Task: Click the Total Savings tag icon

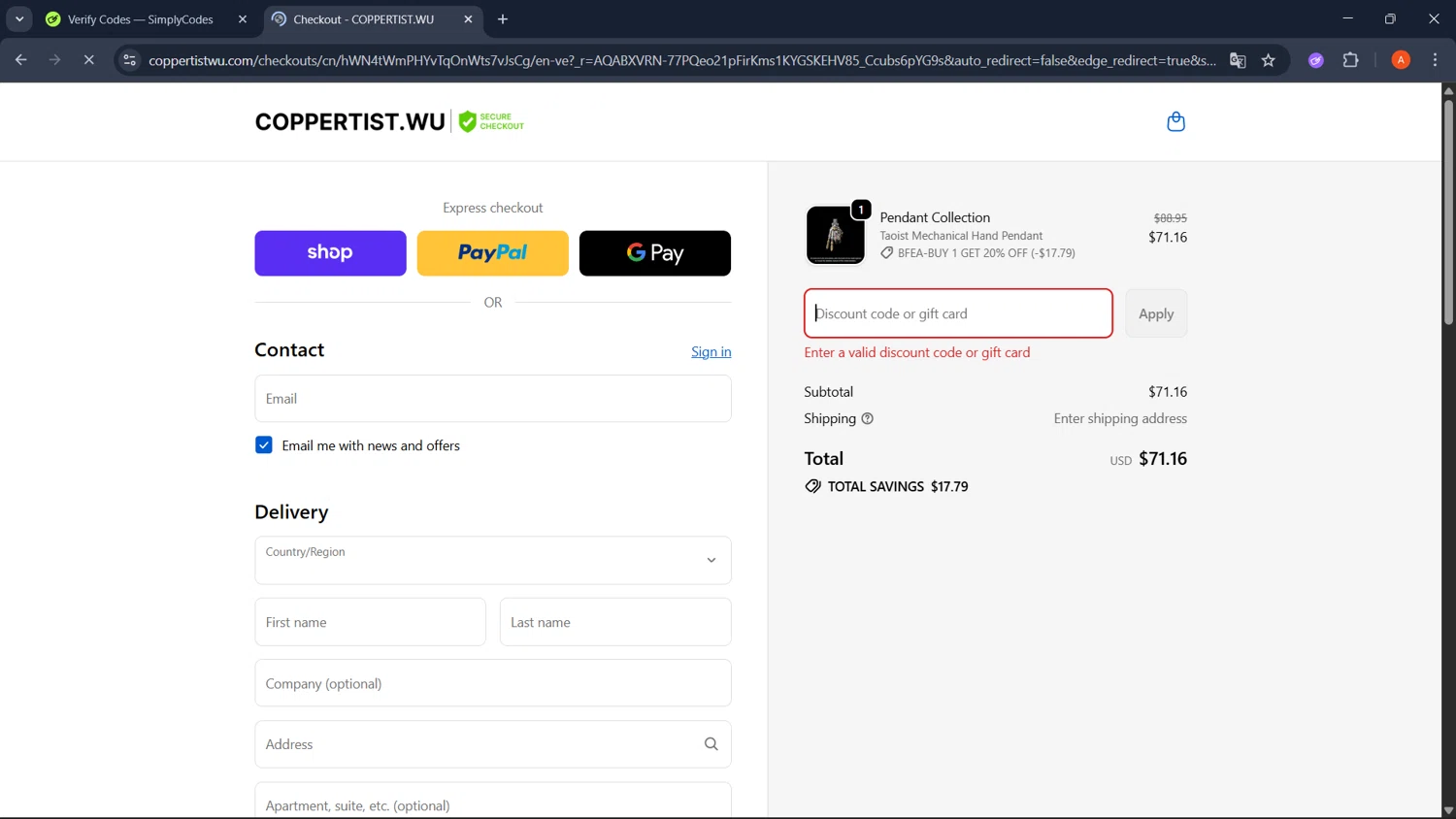Action: (812, 486)
